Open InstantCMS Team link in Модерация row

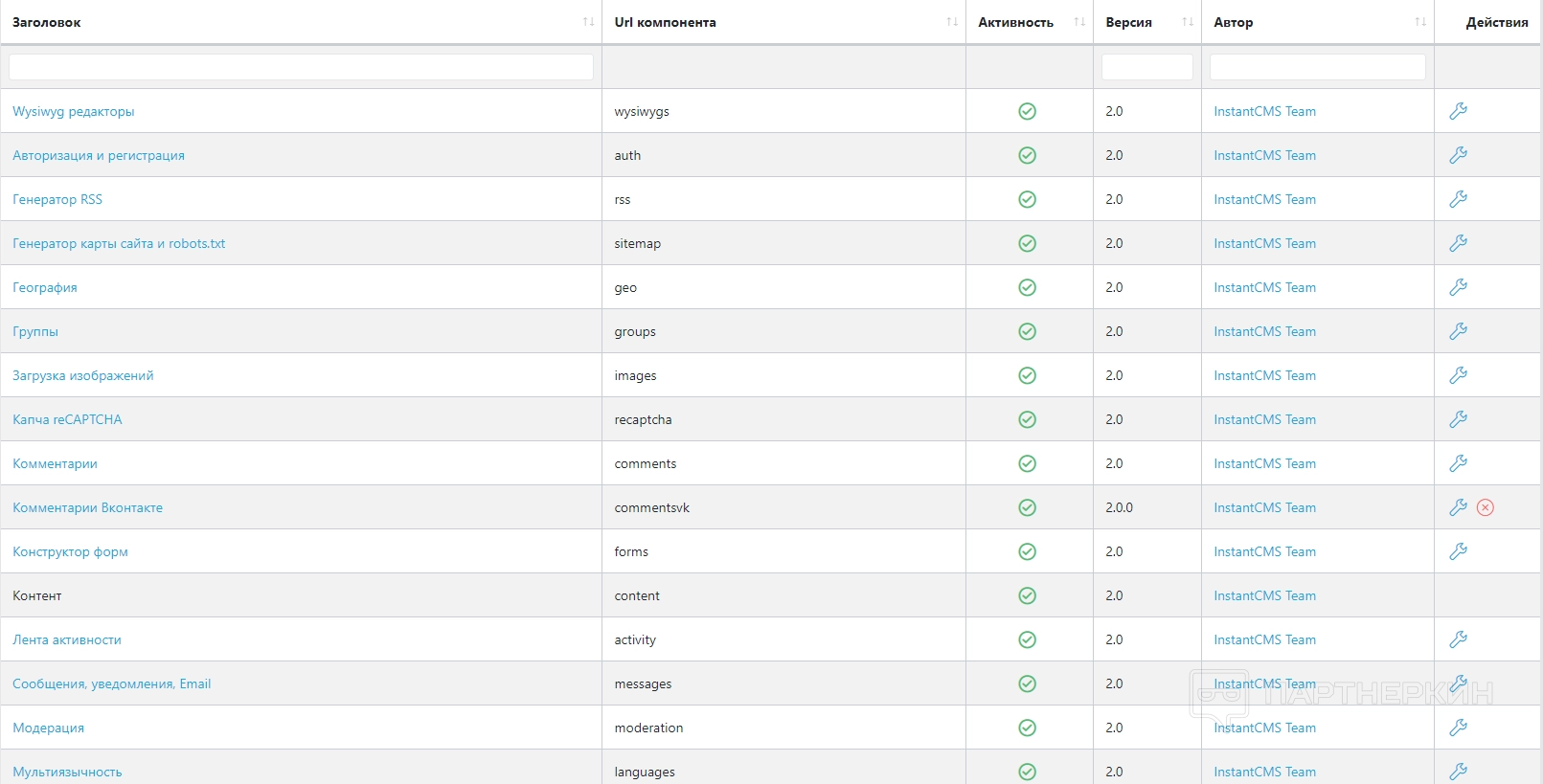(x=1264, y=728)
